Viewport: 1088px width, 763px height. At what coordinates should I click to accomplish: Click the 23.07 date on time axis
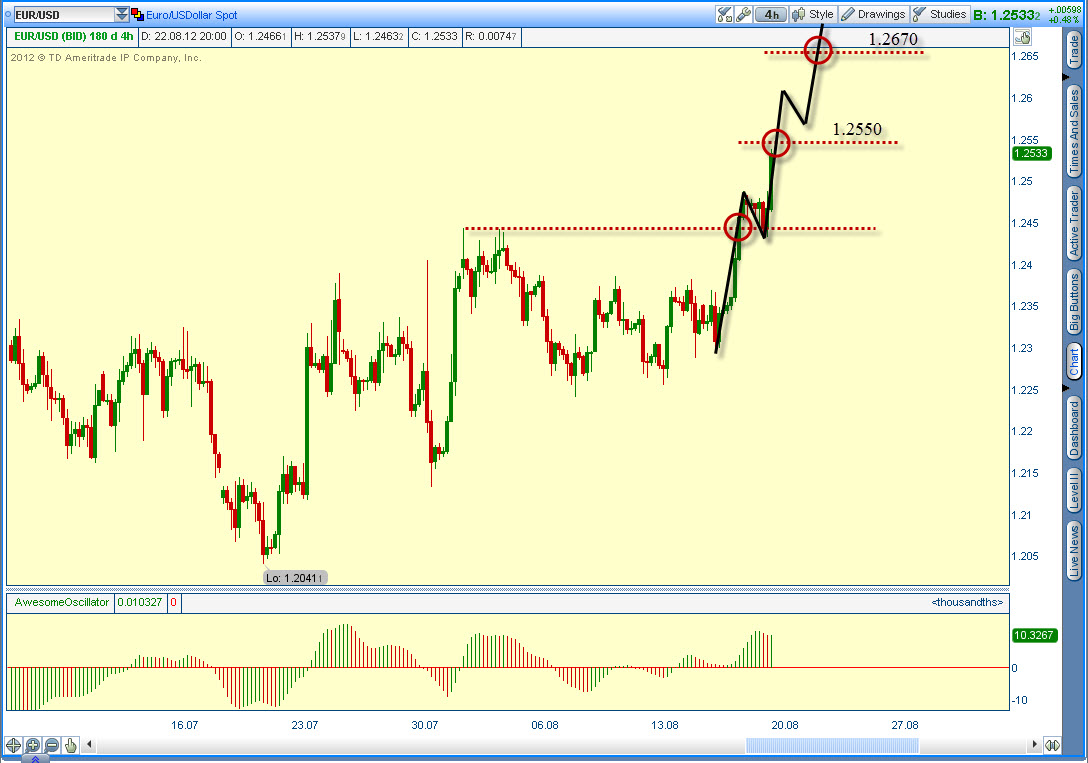(x=305, y=726)
